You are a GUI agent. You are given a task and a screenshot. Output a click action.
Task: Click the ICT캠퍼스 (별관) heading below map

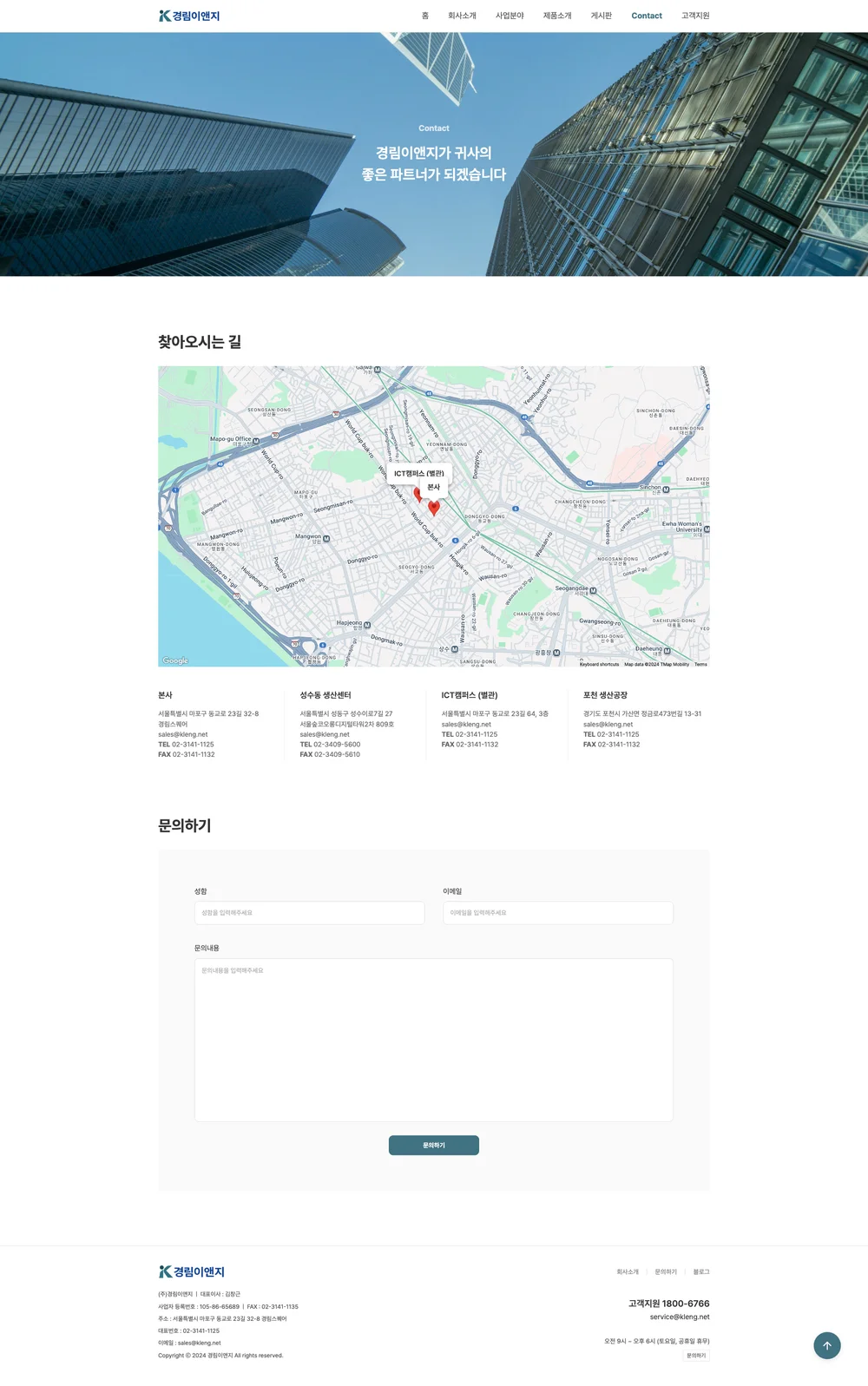point(470,695)
